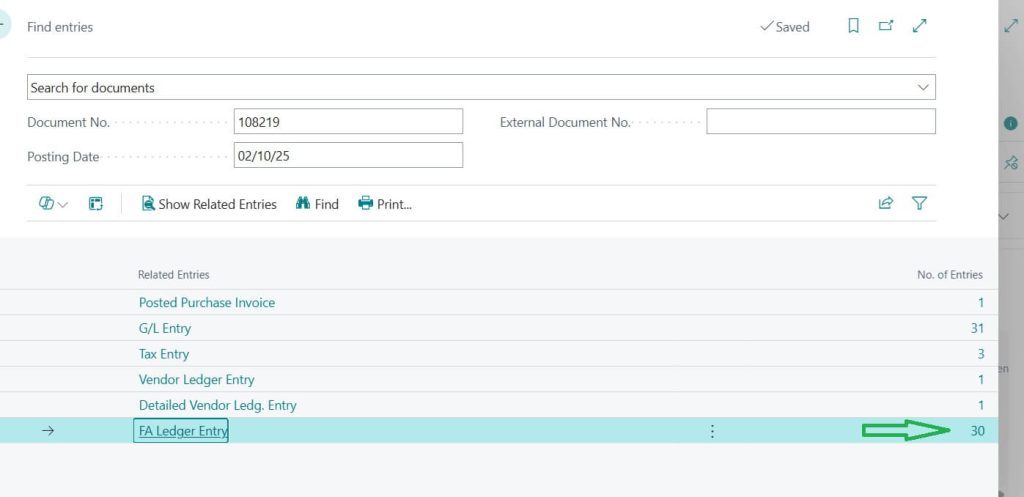Expand the chevron in the right sidebar
1024x497 pixels.
(1005, 216)
